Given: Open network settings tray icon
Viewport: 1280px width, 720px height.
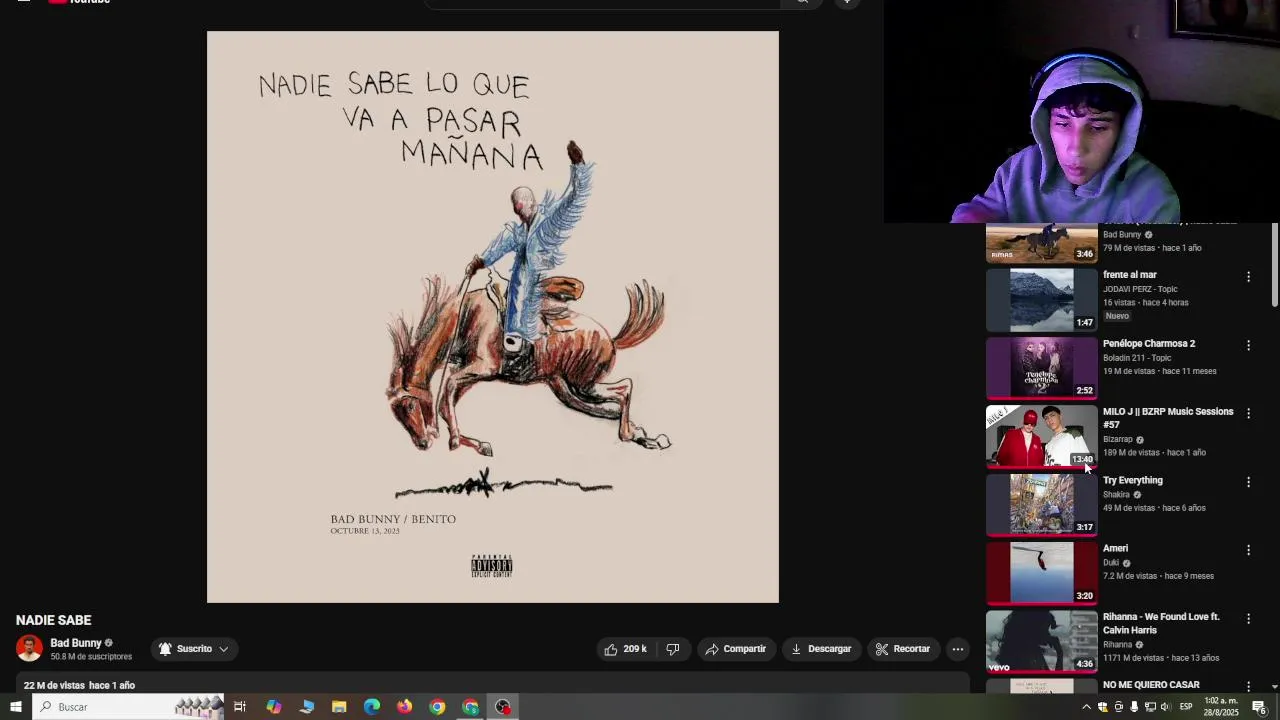Looking at the screenshot, I should coord(1150,707).
